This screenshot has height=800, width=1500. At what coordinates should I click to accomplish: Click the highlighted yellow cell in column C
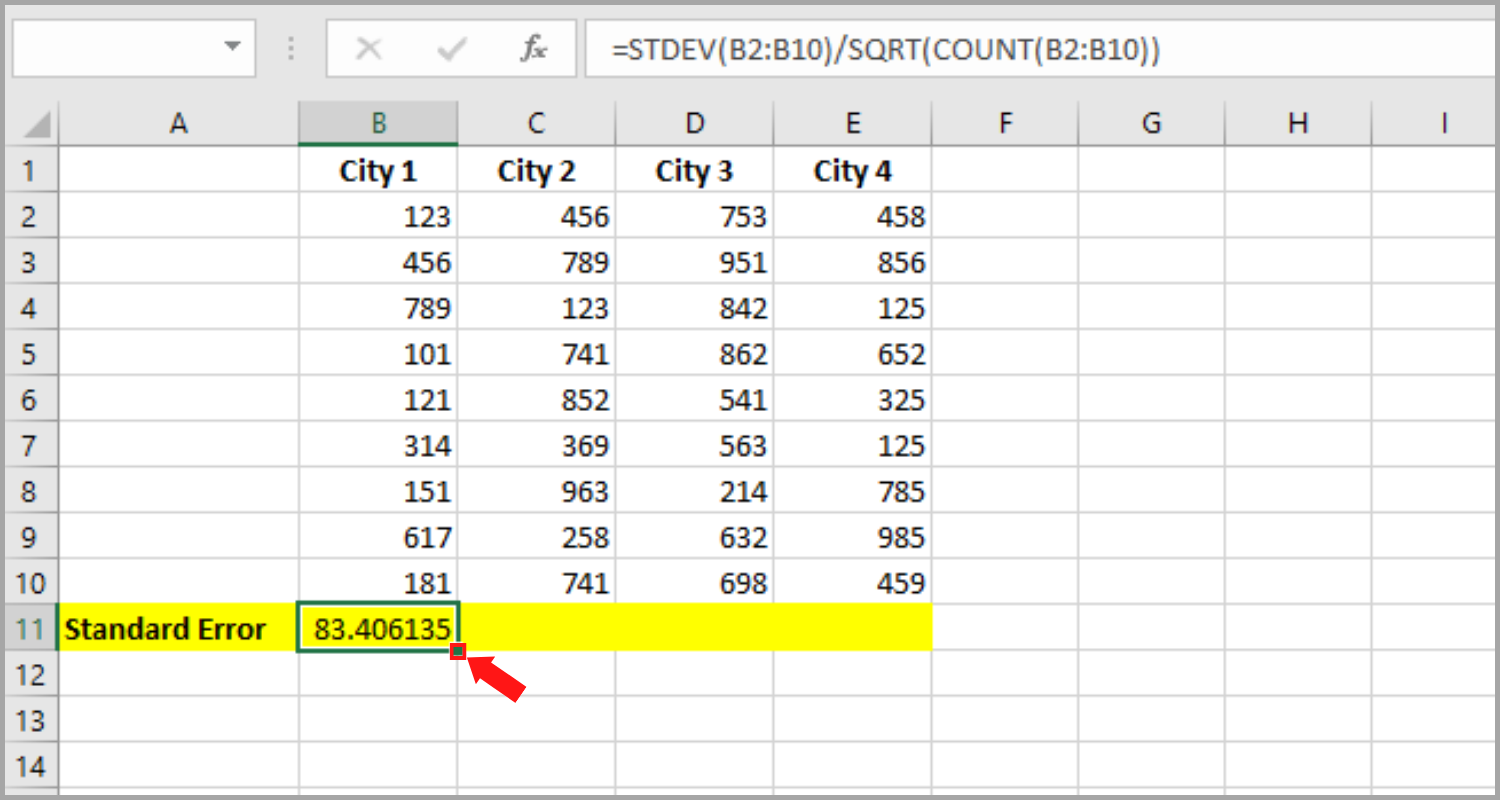536,628
